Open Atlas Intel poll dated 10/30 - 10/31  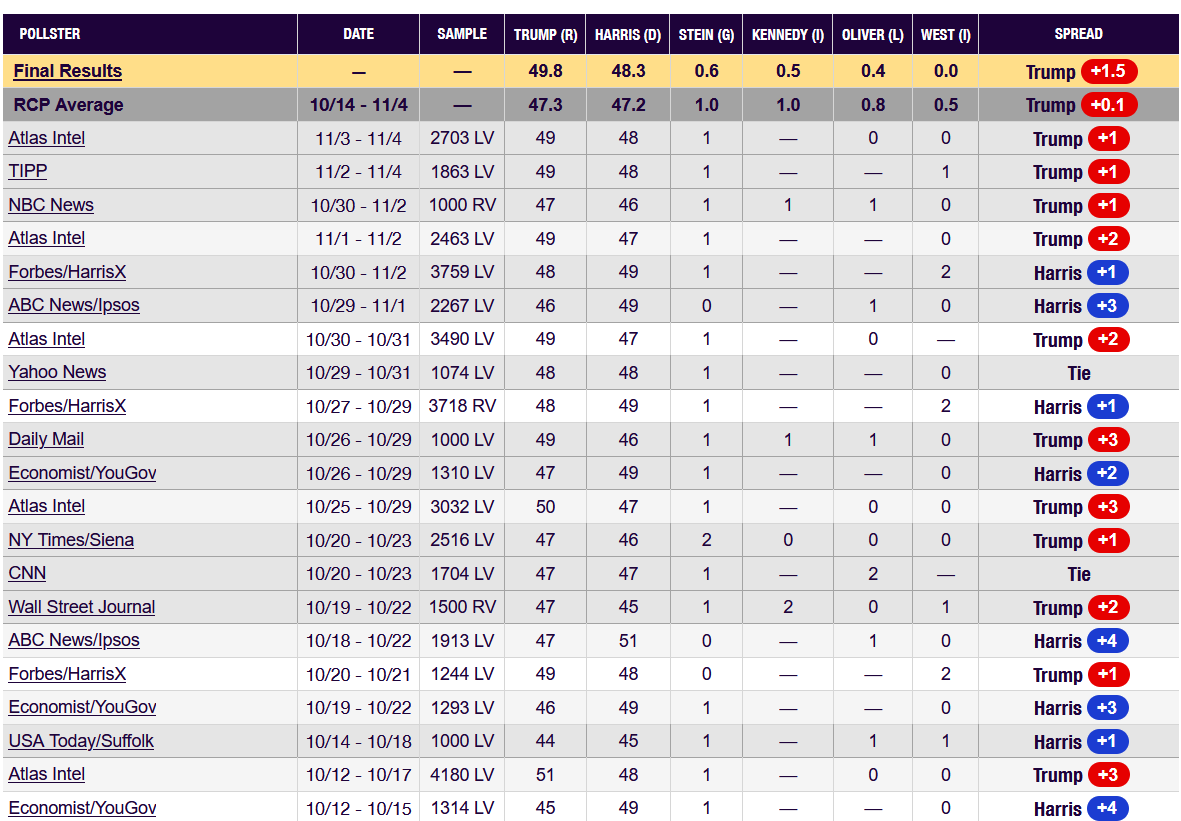pyautogui.click(x=47, y=339)
